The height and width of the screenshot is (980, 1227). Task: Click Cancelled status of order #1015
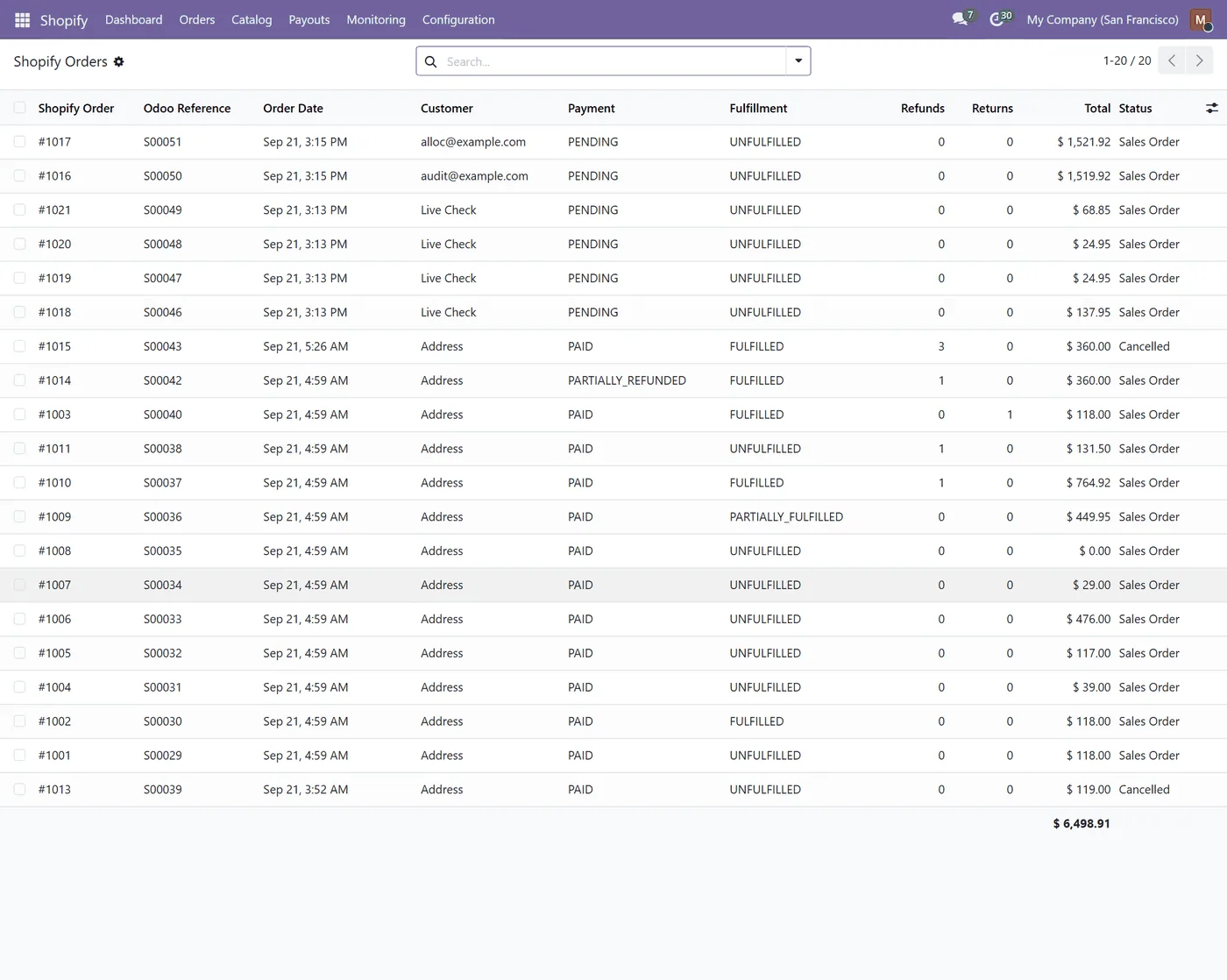tap(1144, 346)
